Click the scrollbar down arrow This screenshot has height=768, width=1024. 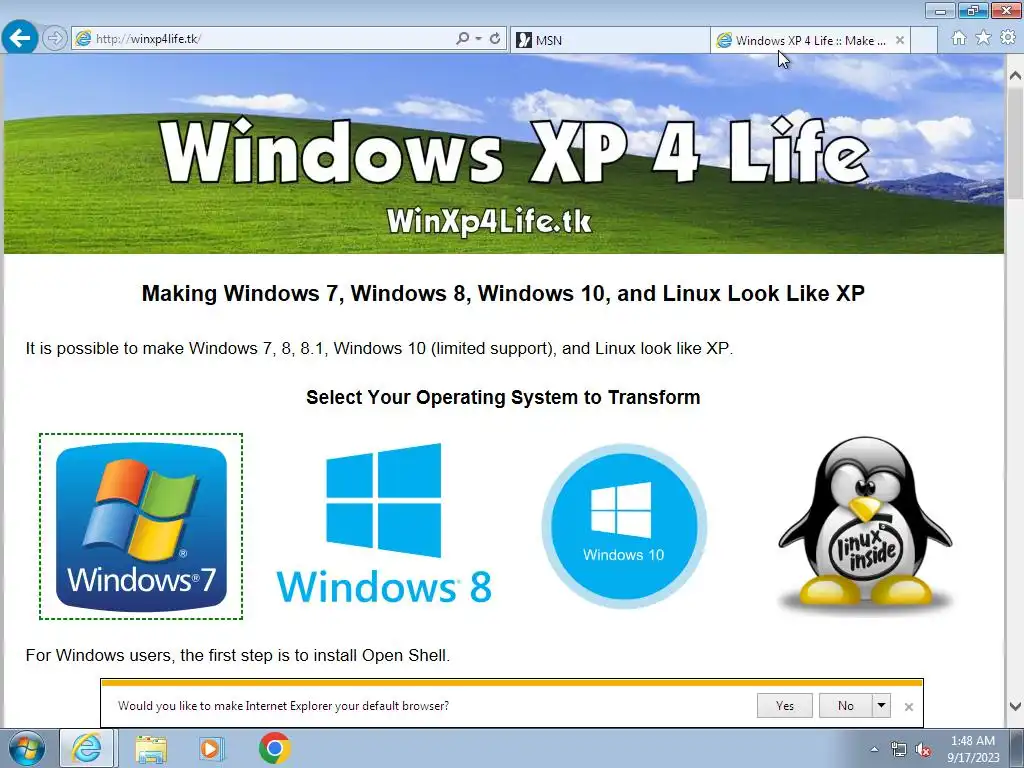click(1016, 705)
